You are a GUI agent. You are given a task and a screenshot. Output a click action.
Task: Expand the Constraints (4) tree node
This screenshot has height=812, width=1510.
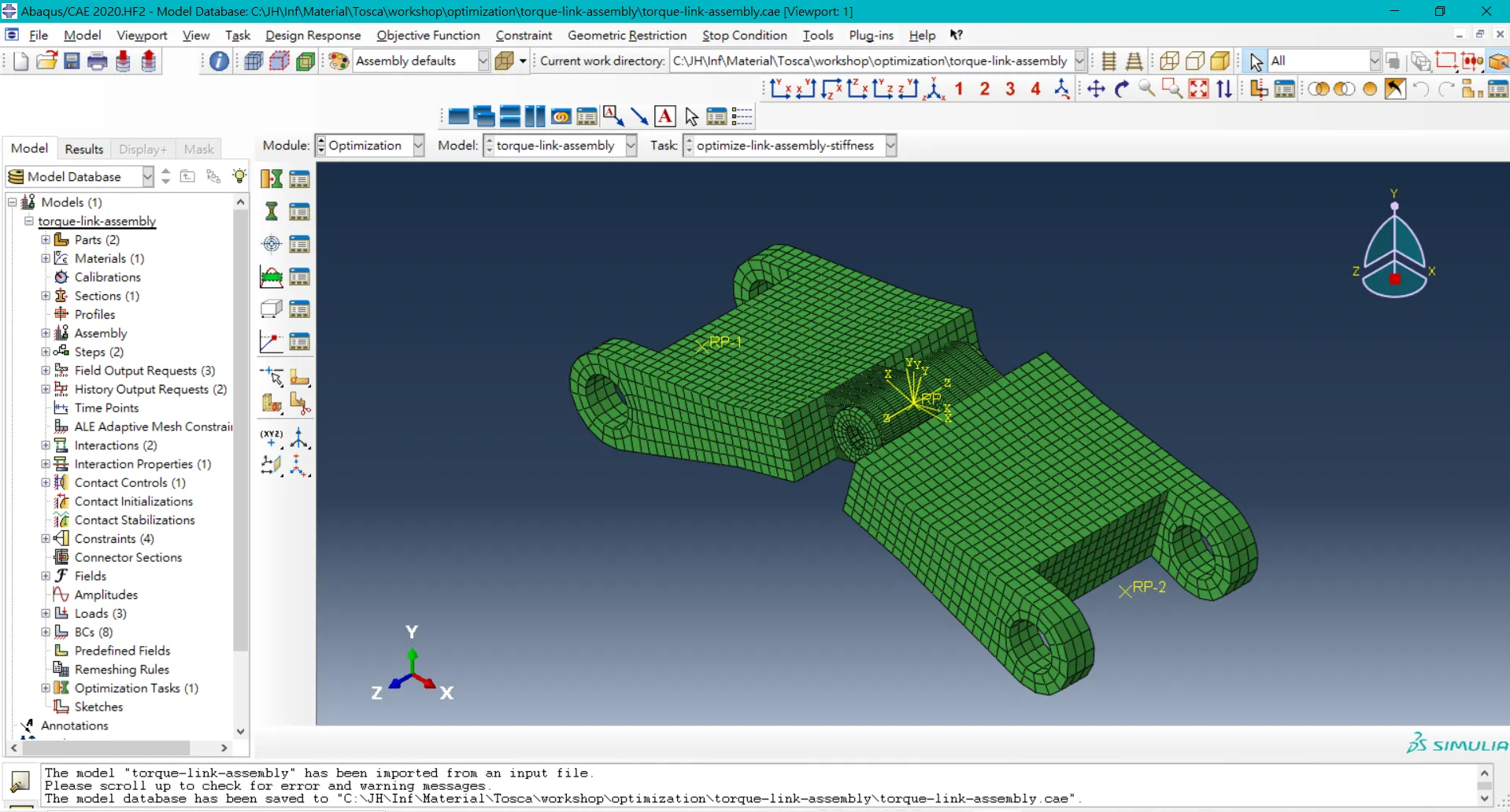coord(46,539)
